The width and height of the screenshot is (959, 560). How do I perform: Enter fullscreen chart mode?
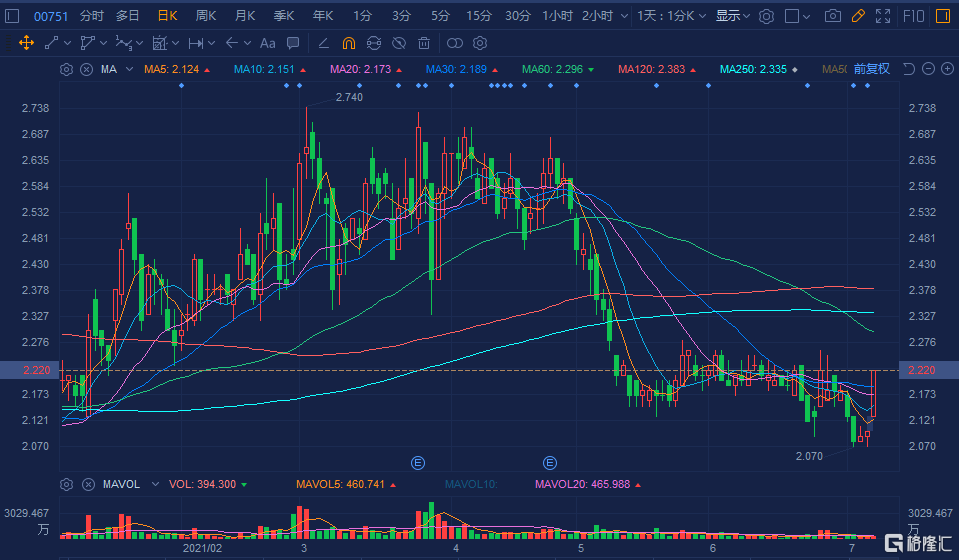point(883,16)
